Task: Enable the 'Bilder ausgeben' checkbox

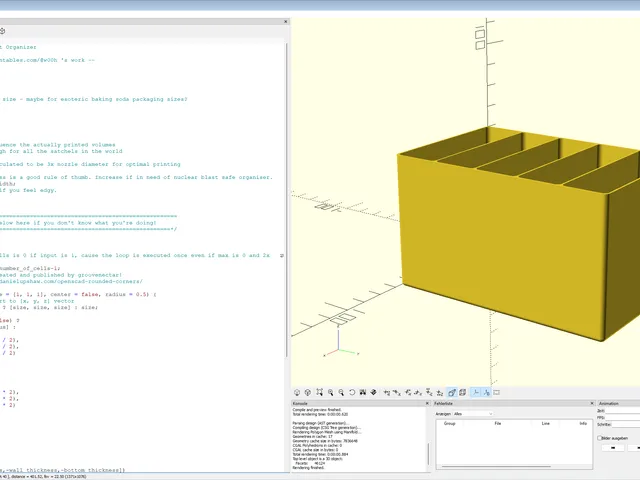Action: pyautogui.click(x=600, y=438)
